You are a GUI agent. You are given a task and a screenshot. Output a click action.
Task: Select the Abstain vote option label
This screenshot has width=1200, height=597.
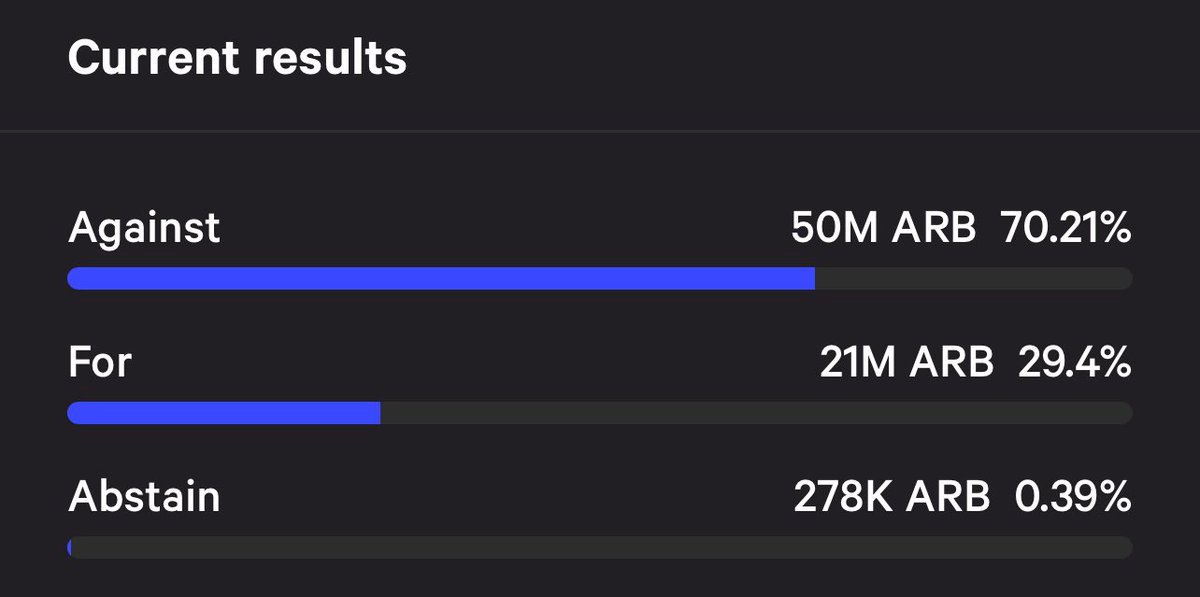(144, 496)
